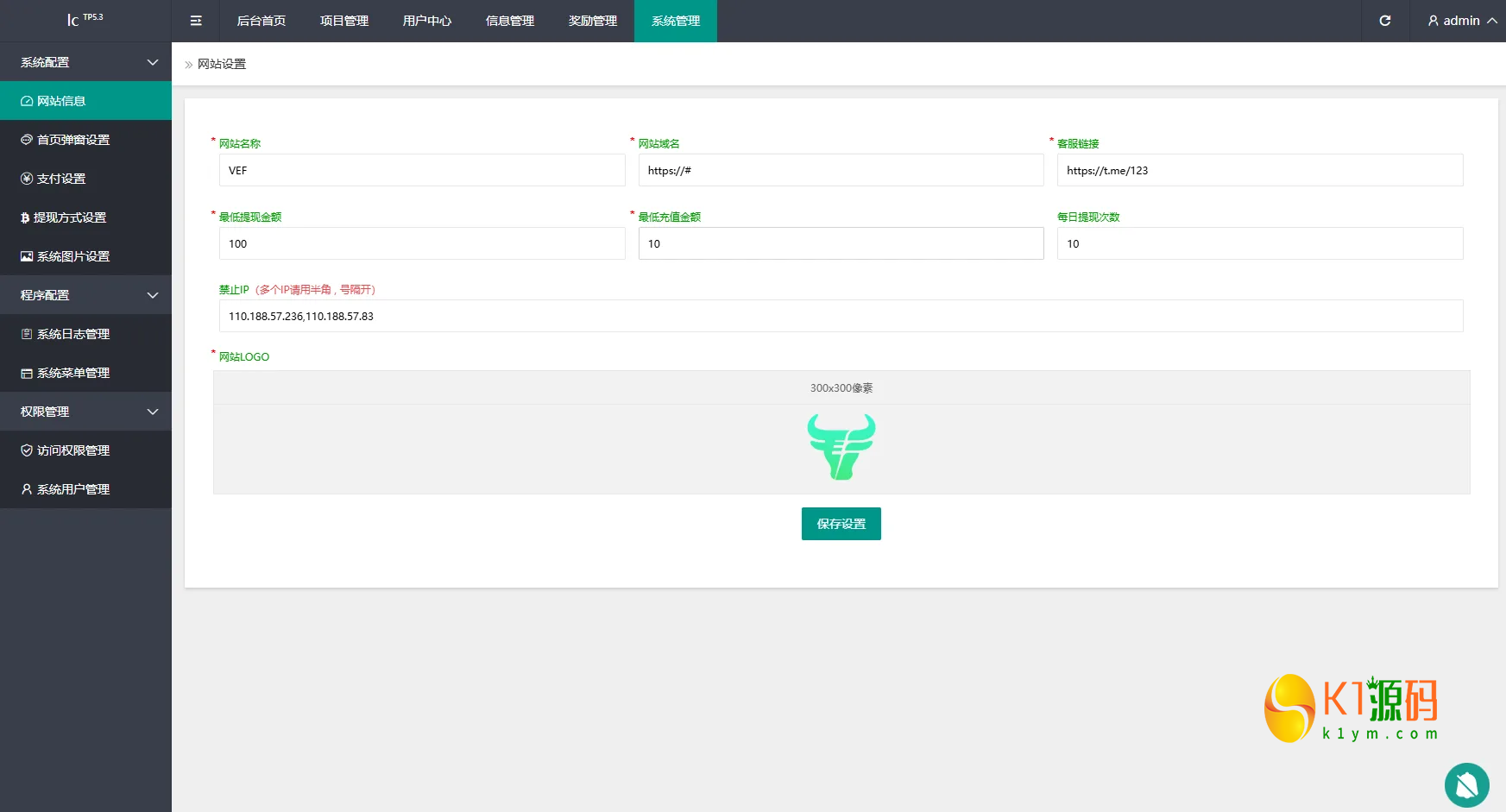
Task: Click the bull logo upload thumbnail
Action: point(841,447)
